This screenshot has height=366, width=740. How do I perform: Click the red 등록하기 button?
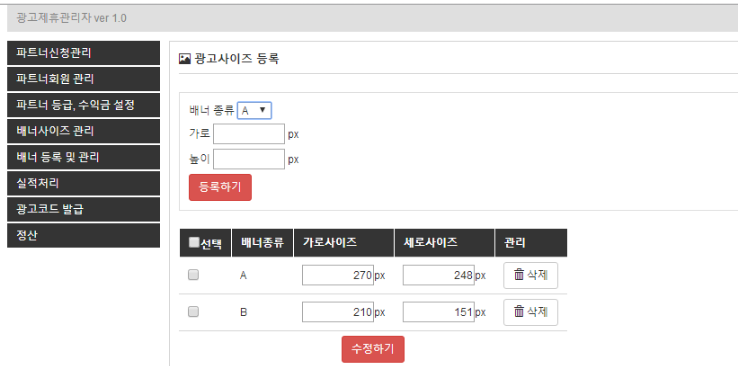tap(220, 187)
